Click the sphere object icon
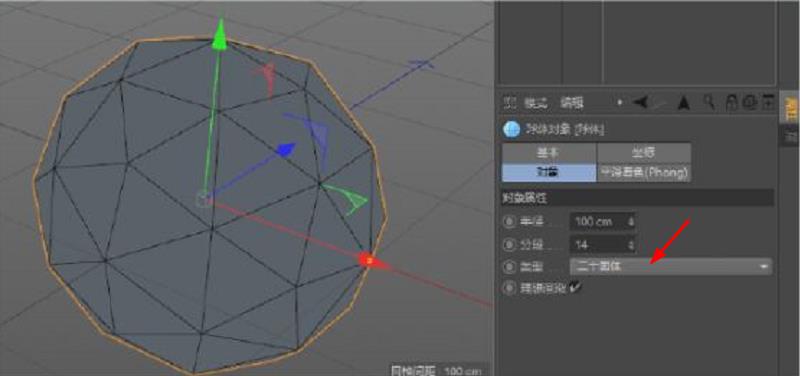The height and width of the screenshot is (376, 800). click(x=511, y=130)
